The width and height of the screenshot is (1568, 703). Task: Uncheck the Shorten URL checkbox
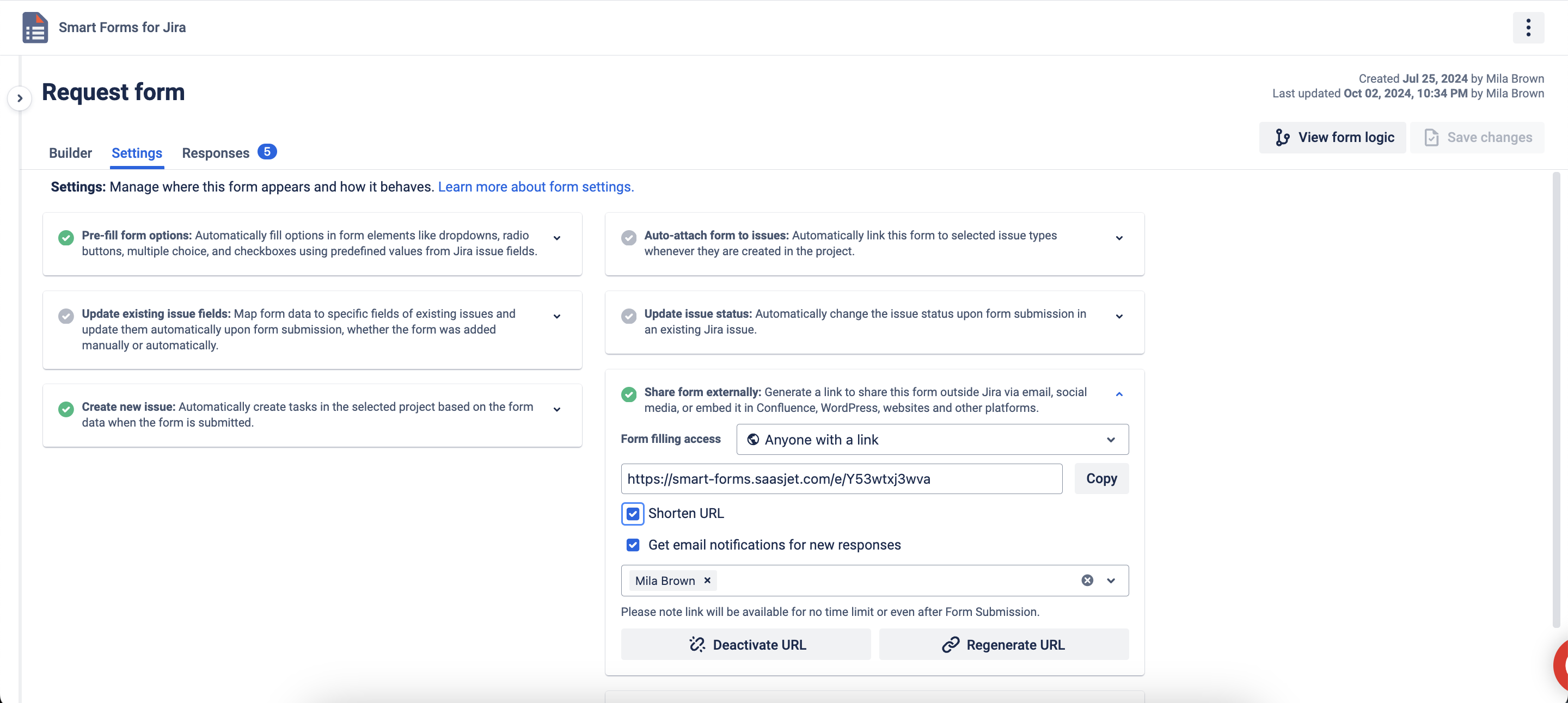click(633, 513)
